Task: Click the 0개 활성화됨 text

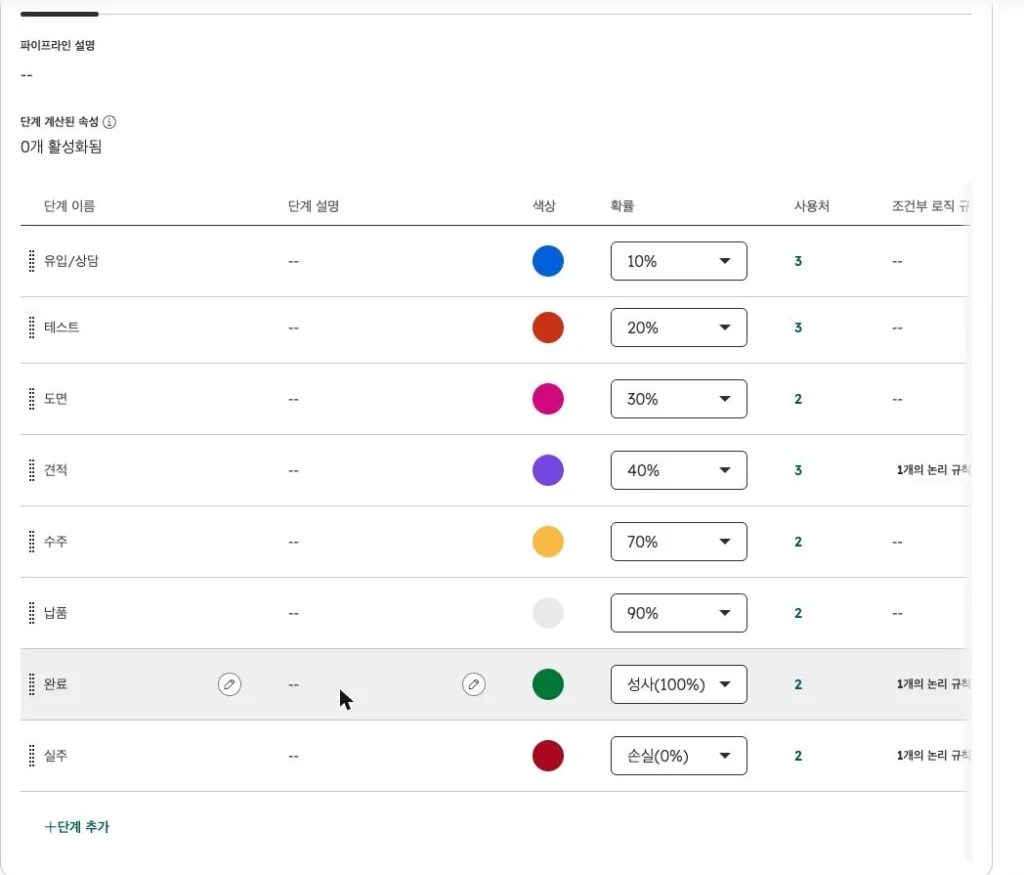Action: [x=61, y=147]
